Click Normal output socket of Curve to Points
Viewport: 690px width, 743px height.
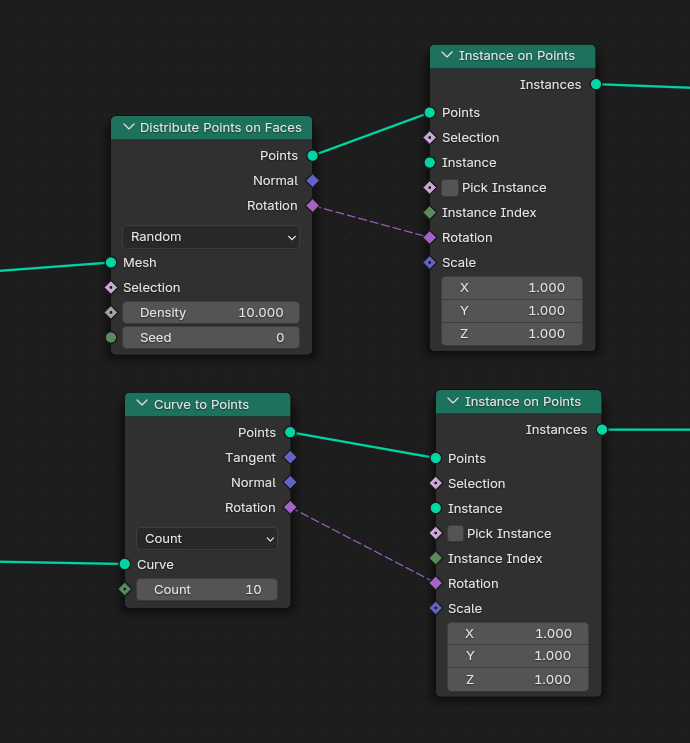[290, 482]
